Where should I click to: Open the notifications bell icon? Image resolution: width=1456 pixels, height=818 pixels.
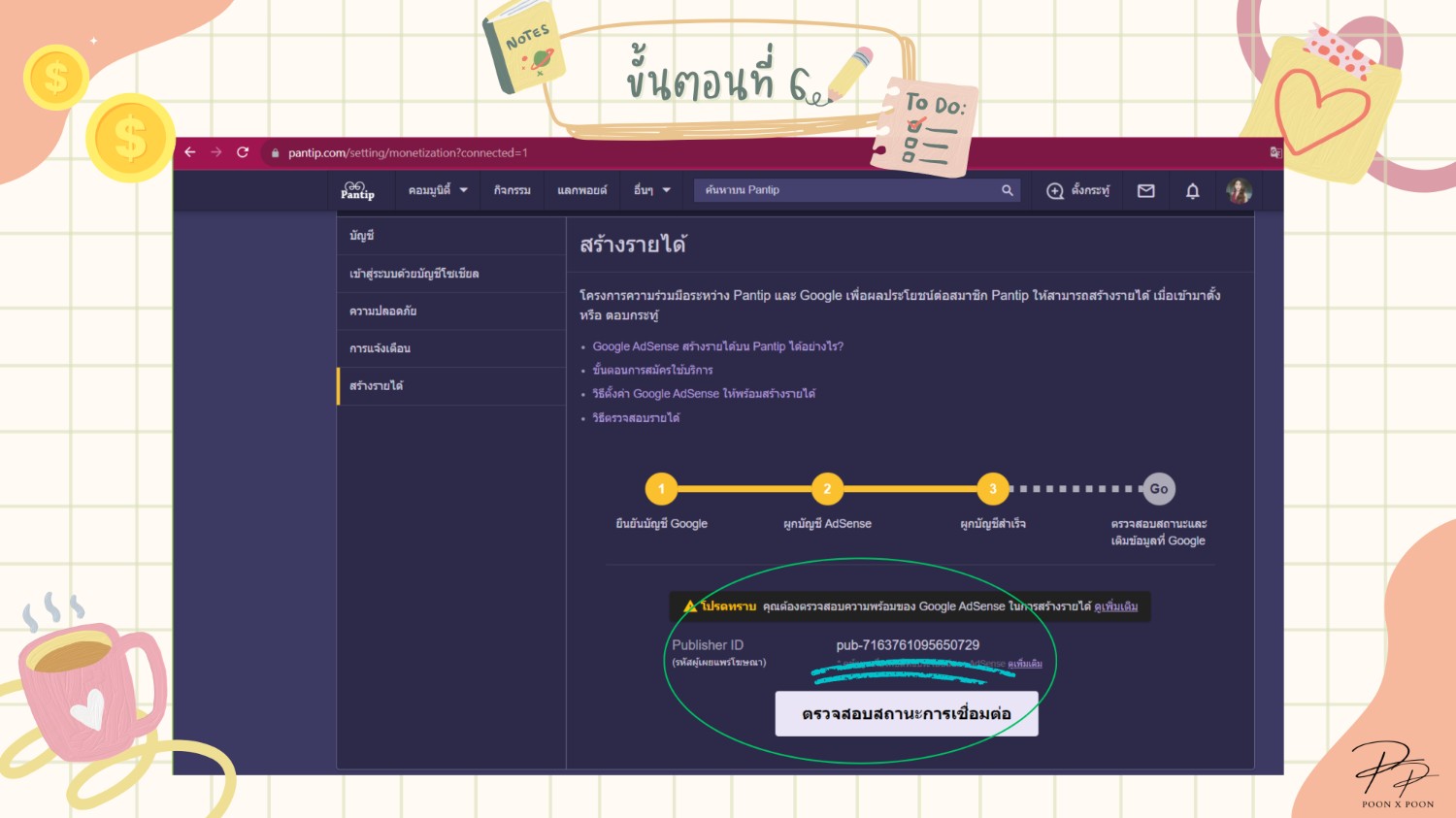[1193, 191]
